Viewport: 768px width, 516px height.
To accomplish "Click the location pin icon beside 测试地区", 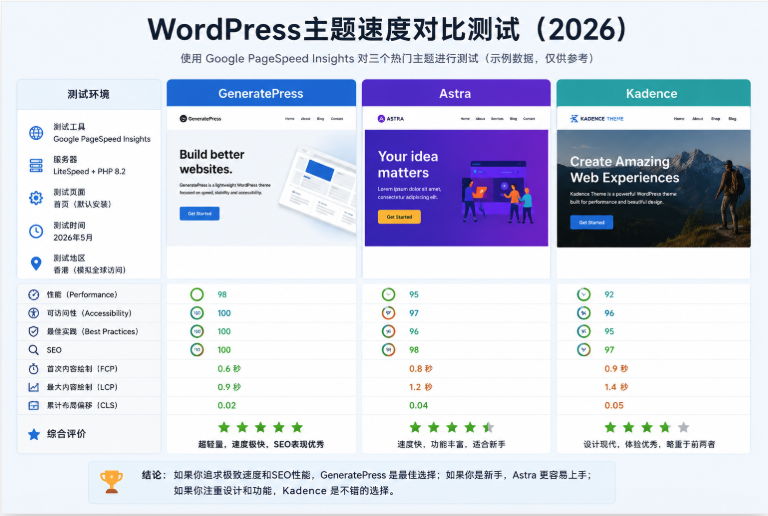I will 36,263.
